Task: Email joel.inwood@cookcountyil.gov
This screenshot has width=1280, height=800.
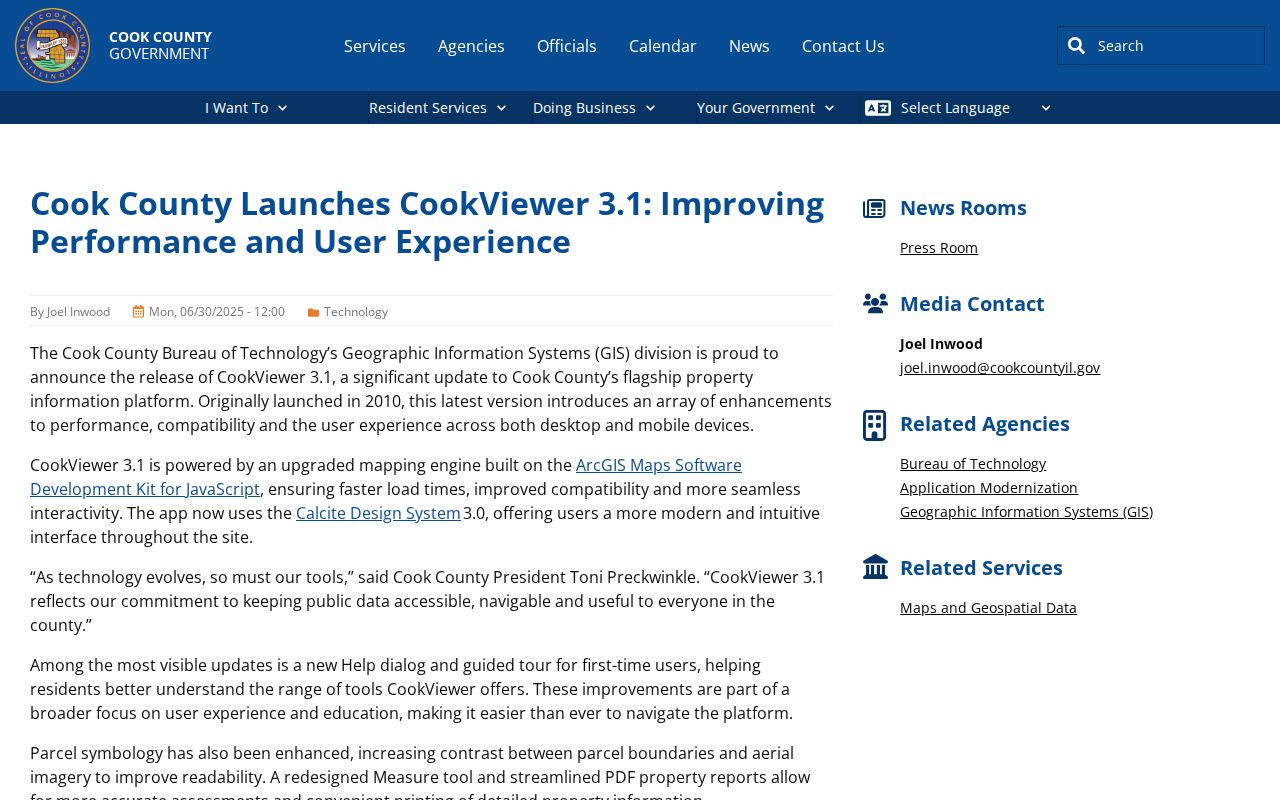Action: (1000, 368)
